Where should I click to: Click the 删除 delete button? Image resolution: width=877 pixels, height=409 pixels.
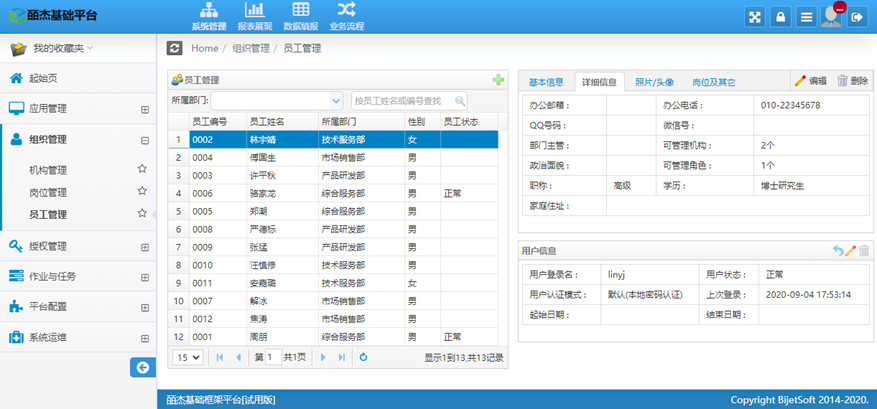pos(852,81)
